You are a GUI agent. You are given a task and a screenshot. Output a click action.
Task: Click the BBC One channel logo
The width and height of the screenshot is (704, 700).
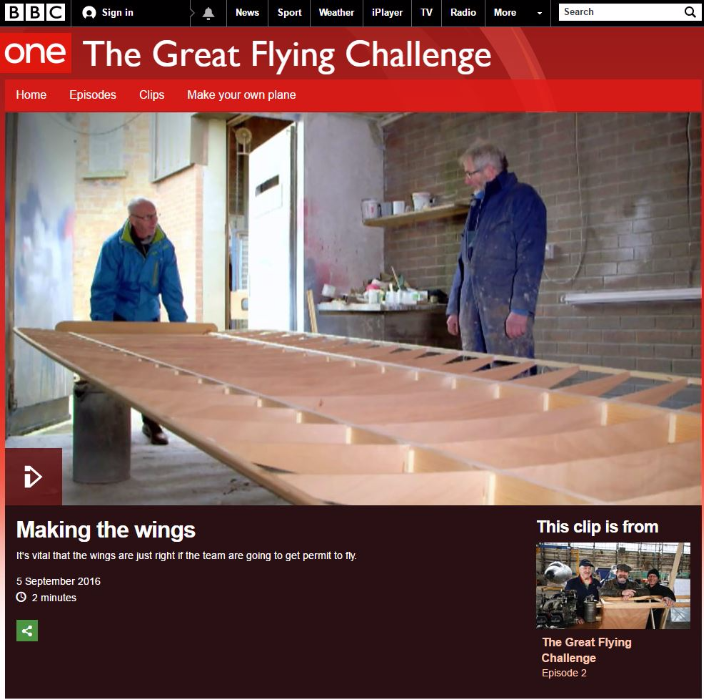pos(35,53)
